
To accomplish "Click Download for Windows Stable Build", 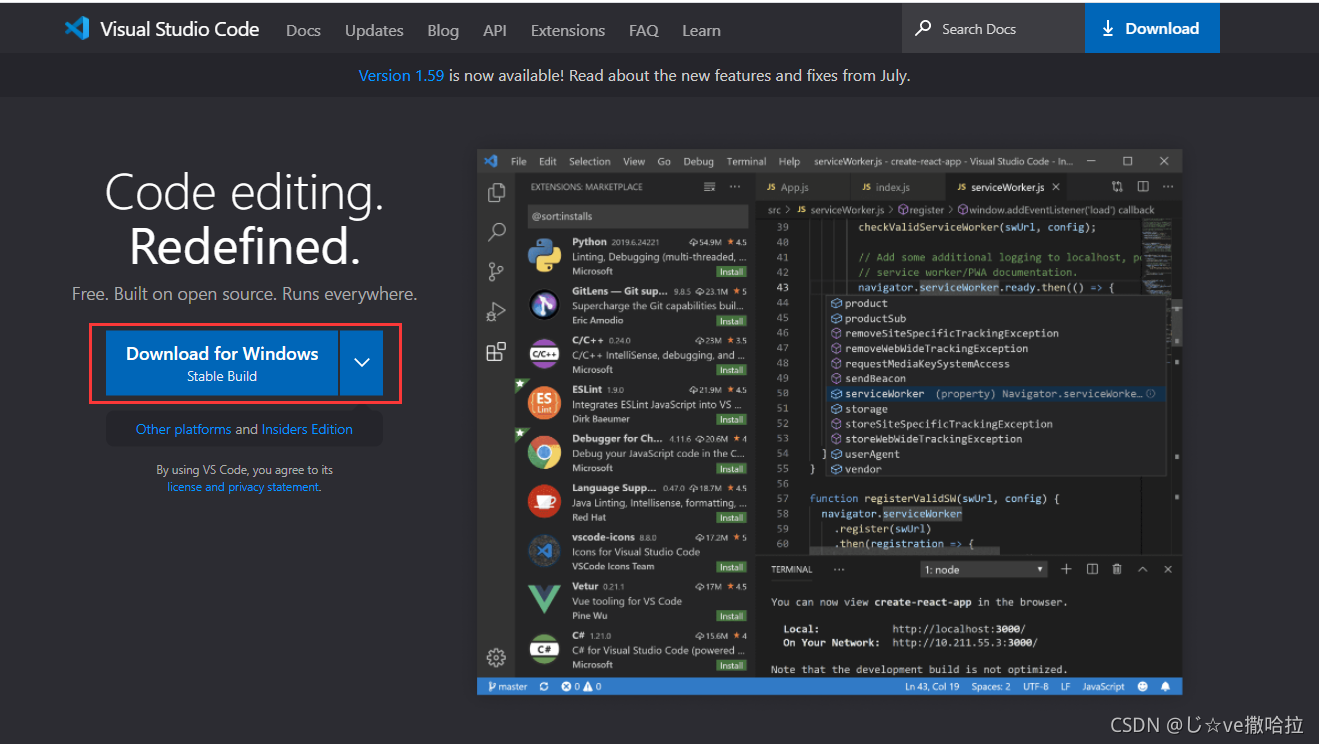I will tap(222, 363).
